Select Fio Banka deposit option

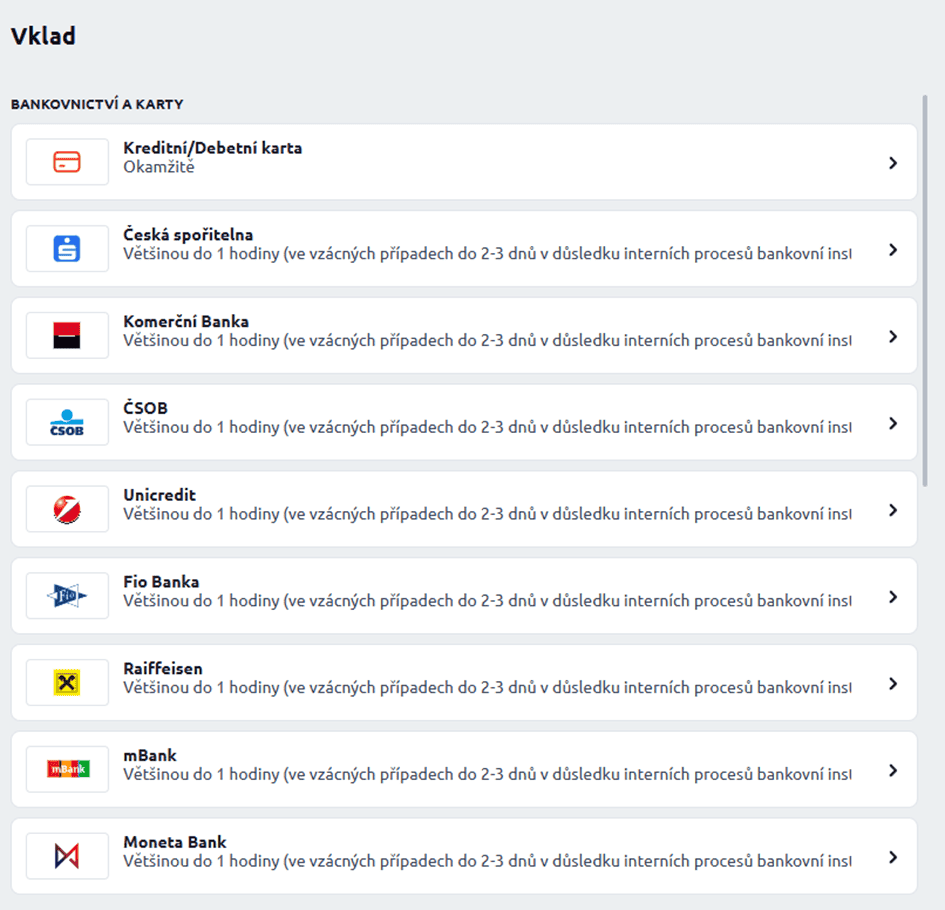[464, 596]
